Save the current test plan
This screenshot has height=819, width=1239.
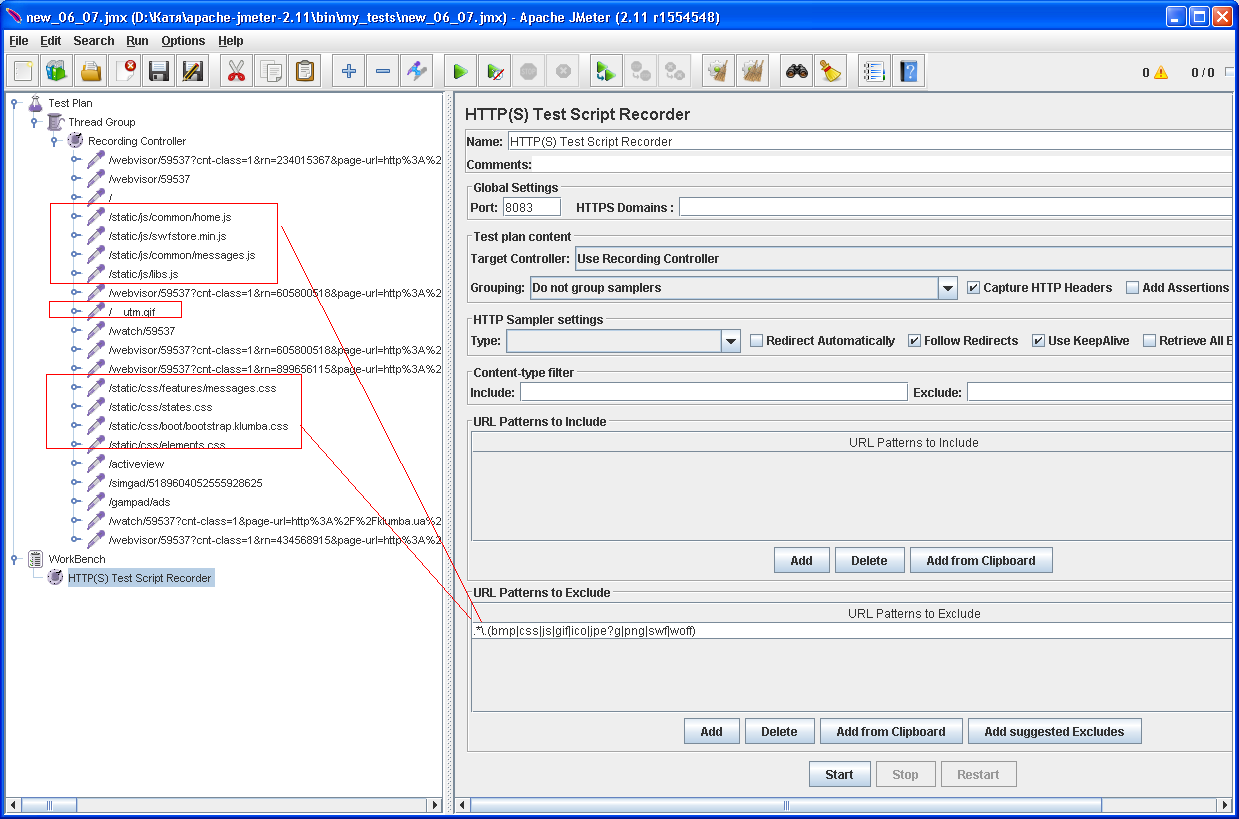[x=158, y=70]
